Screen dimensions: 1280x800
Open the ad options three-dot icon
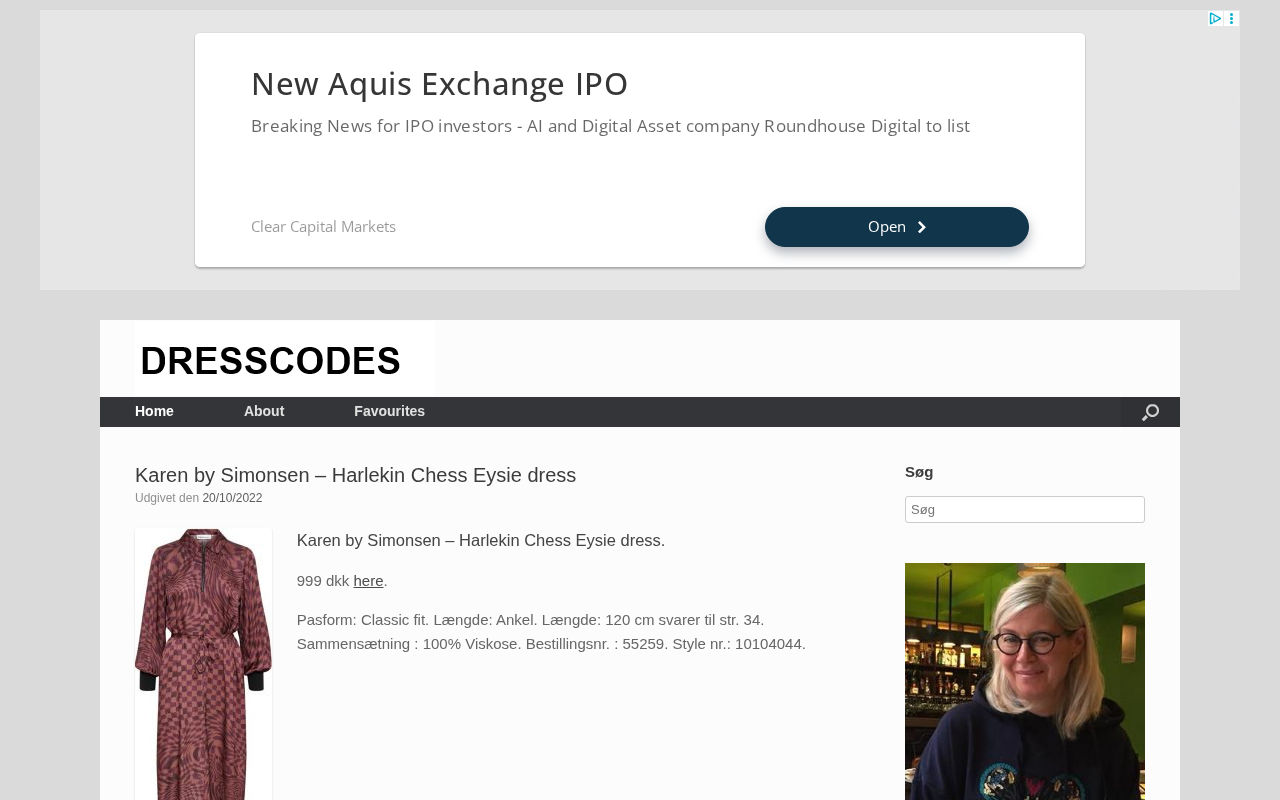1231,18
